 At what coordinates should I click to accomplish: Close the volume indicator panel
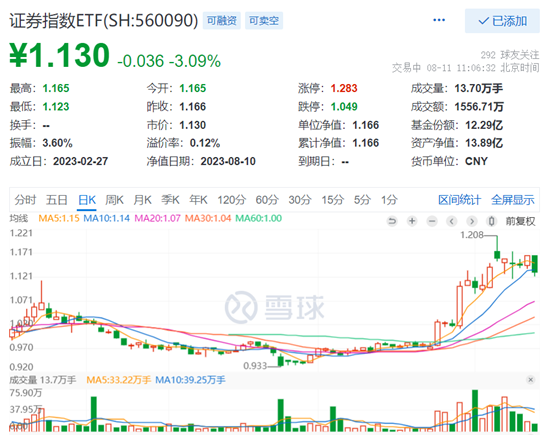(x=530, y=380)
